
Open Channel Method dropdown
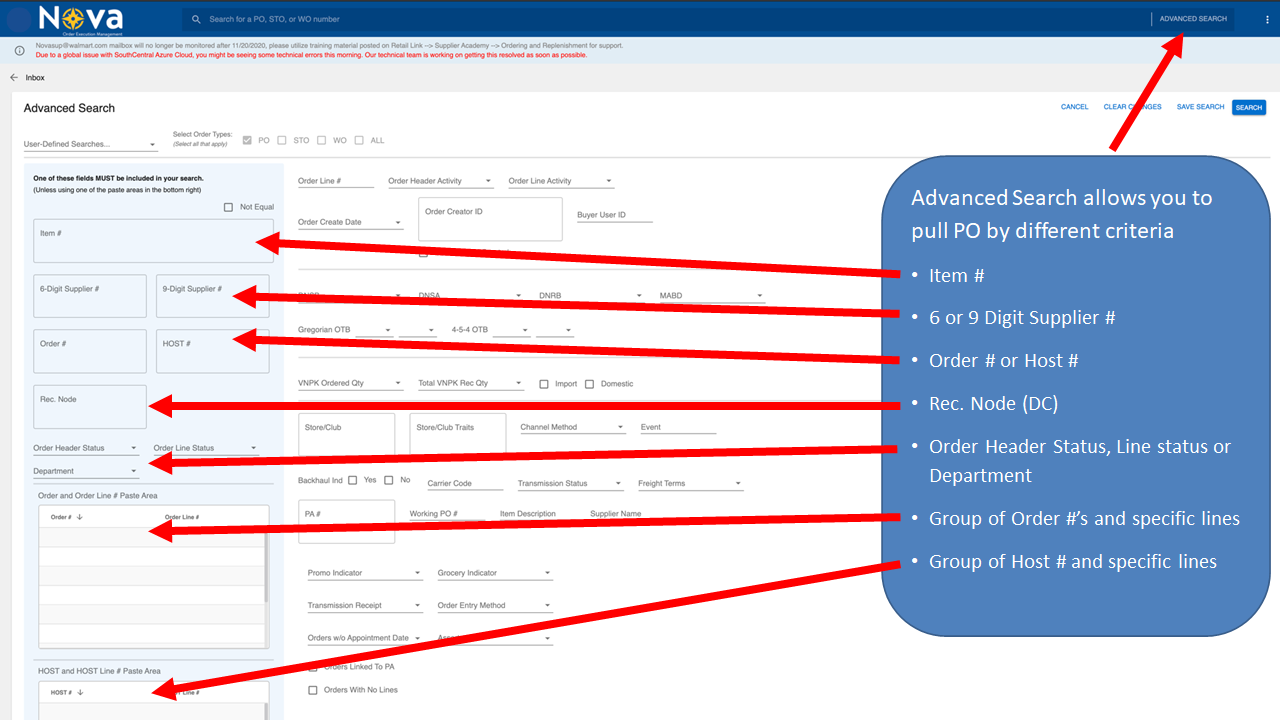[x=573, y=427]
